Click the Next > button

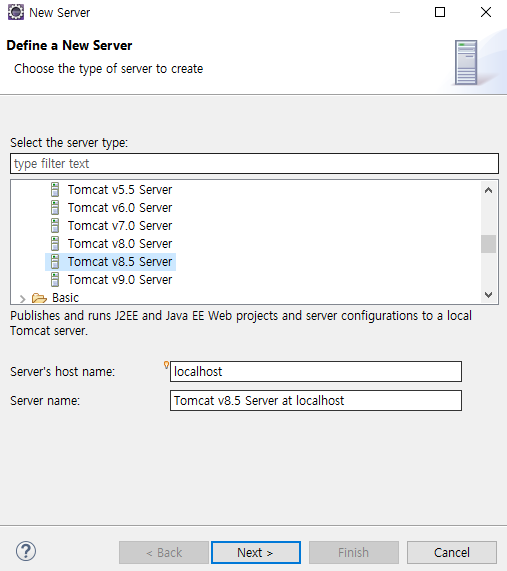pyautogui.click(x=256, y=552)
